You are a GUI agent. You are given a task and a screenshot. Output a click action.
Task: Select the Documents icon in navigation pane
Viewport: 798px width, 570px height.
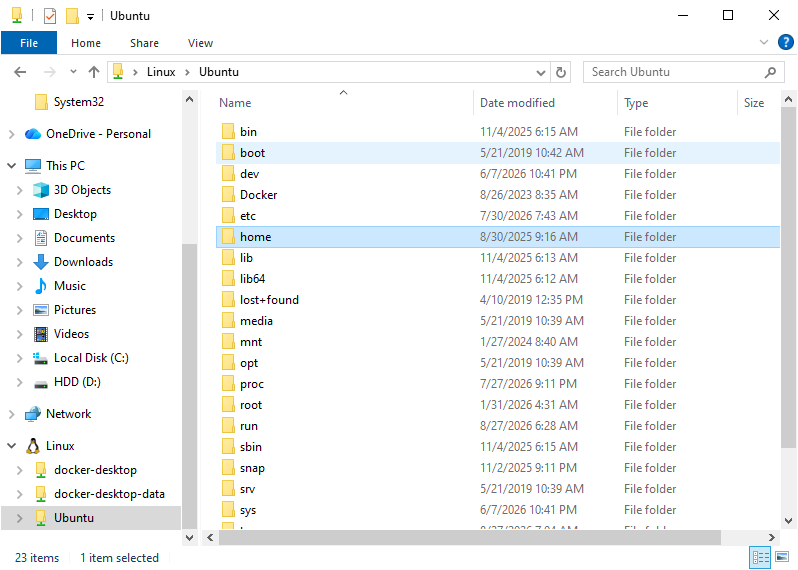point(41,238)
